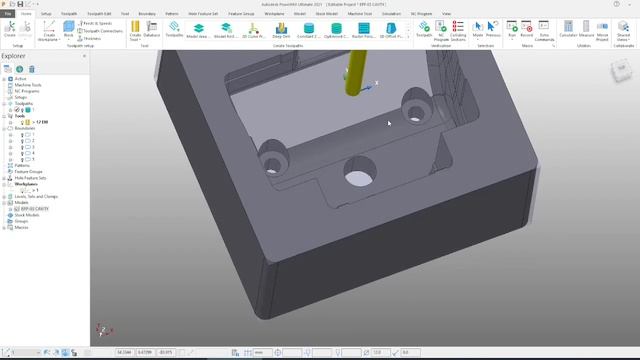Click the save icon in title bar

[20, 4]
